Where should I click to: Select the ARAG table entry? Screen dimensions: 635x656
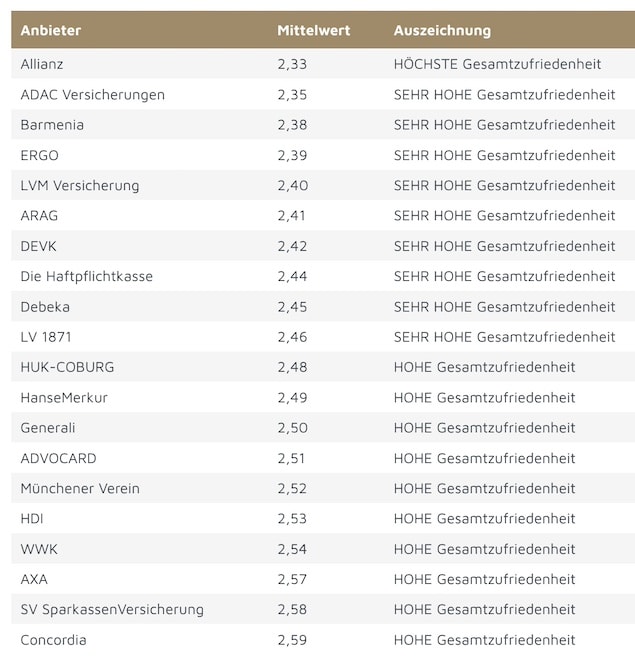[x=40, y=215]
